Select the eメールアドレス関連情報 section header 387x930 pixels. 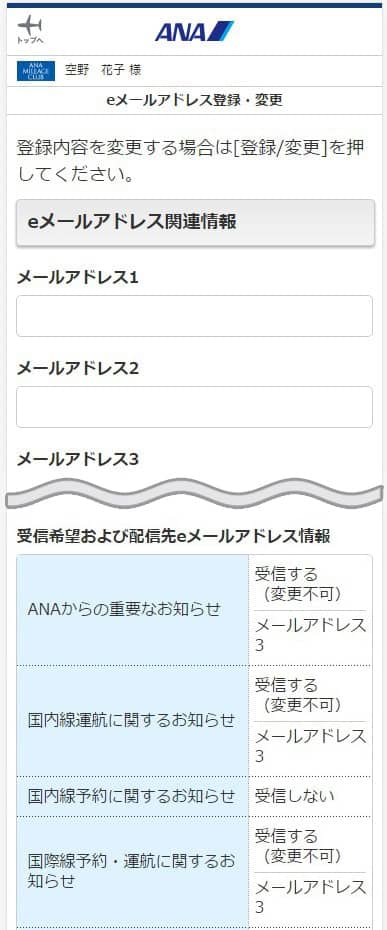pyautogui.click(x=195, y=222)
